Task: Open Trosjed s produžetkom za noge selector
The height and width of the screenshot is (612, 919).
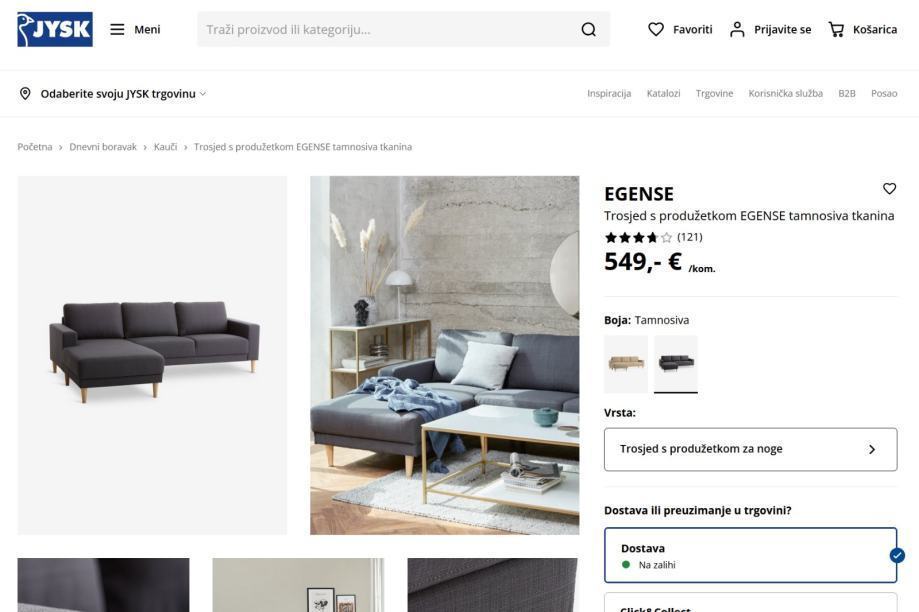Action: click(x=750, y=449)
